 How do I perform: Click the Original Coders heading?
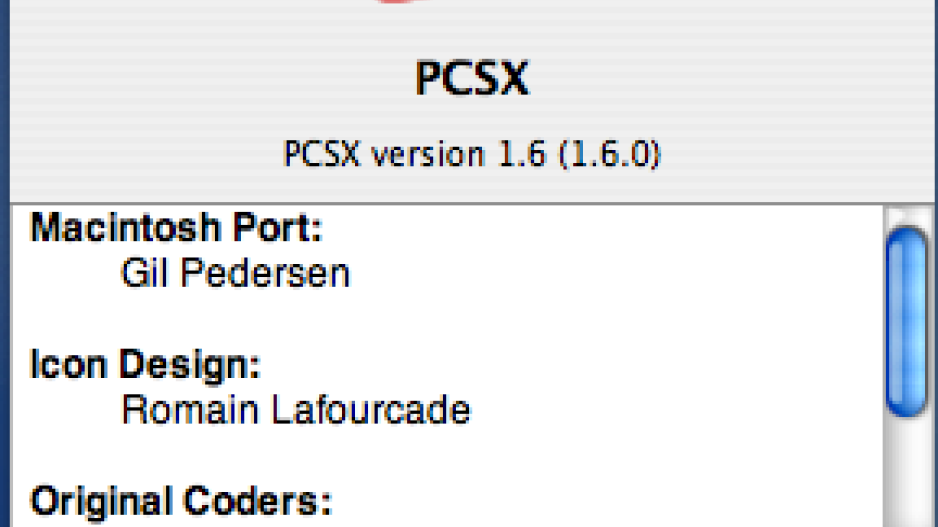(x=181, y=501)
